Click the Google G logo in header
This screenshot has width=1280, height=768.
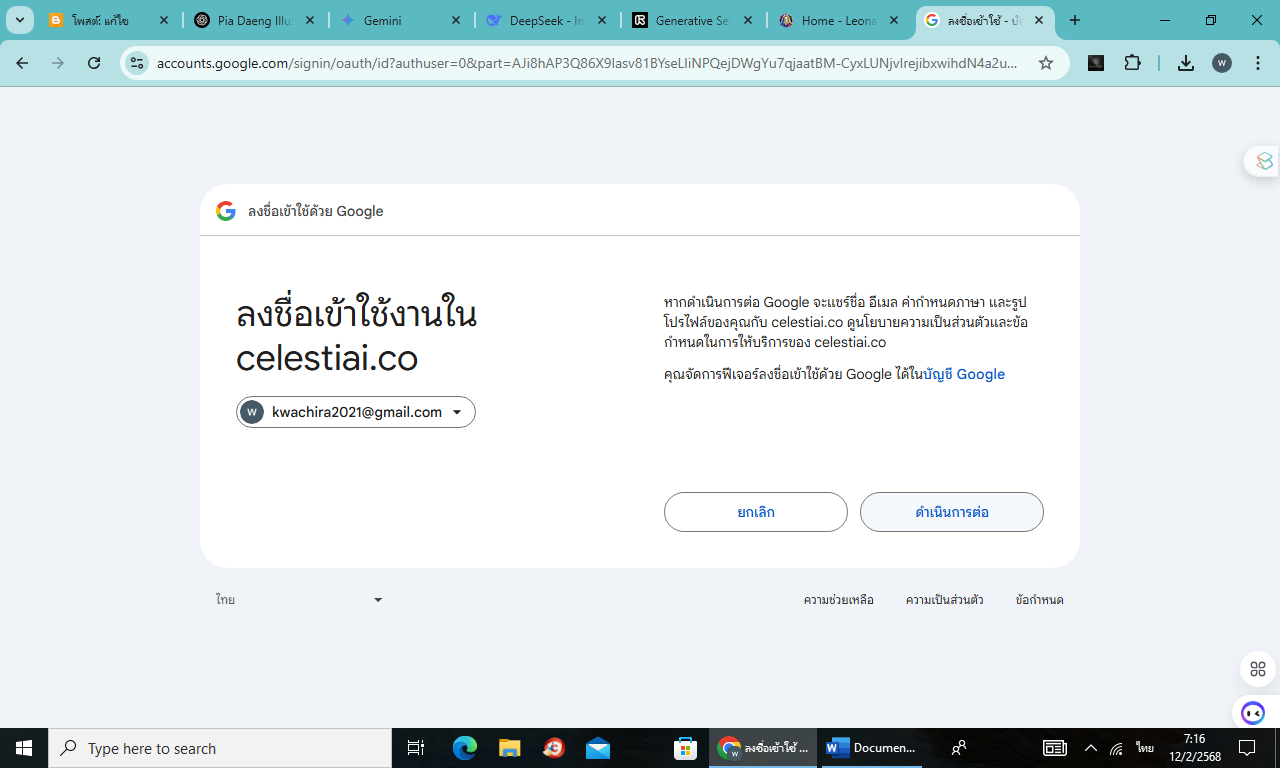click(226, 211)
